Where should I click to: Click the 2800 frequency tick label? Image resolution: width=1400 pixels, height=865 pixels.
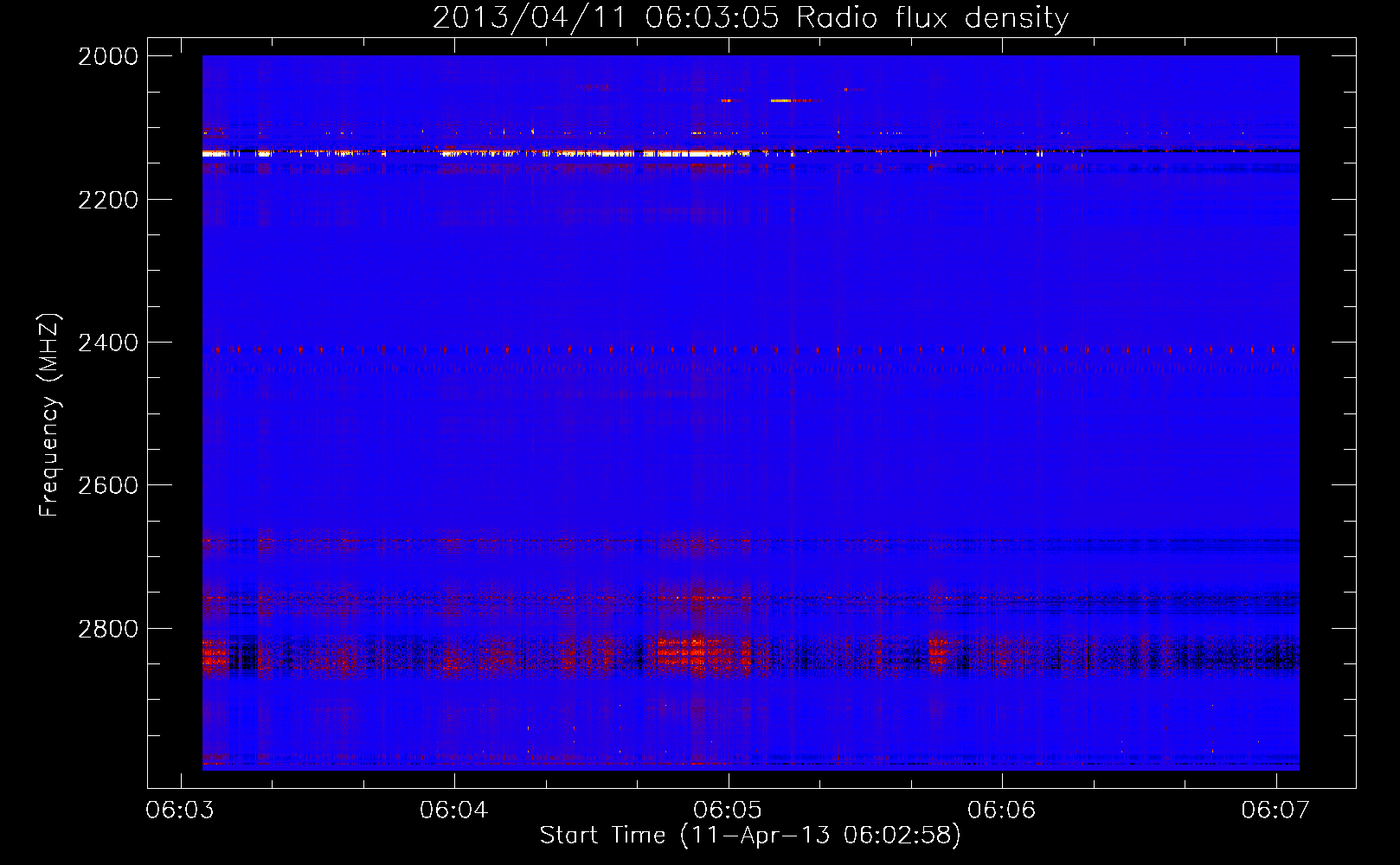pyautogui.click(x=108, y=628)
